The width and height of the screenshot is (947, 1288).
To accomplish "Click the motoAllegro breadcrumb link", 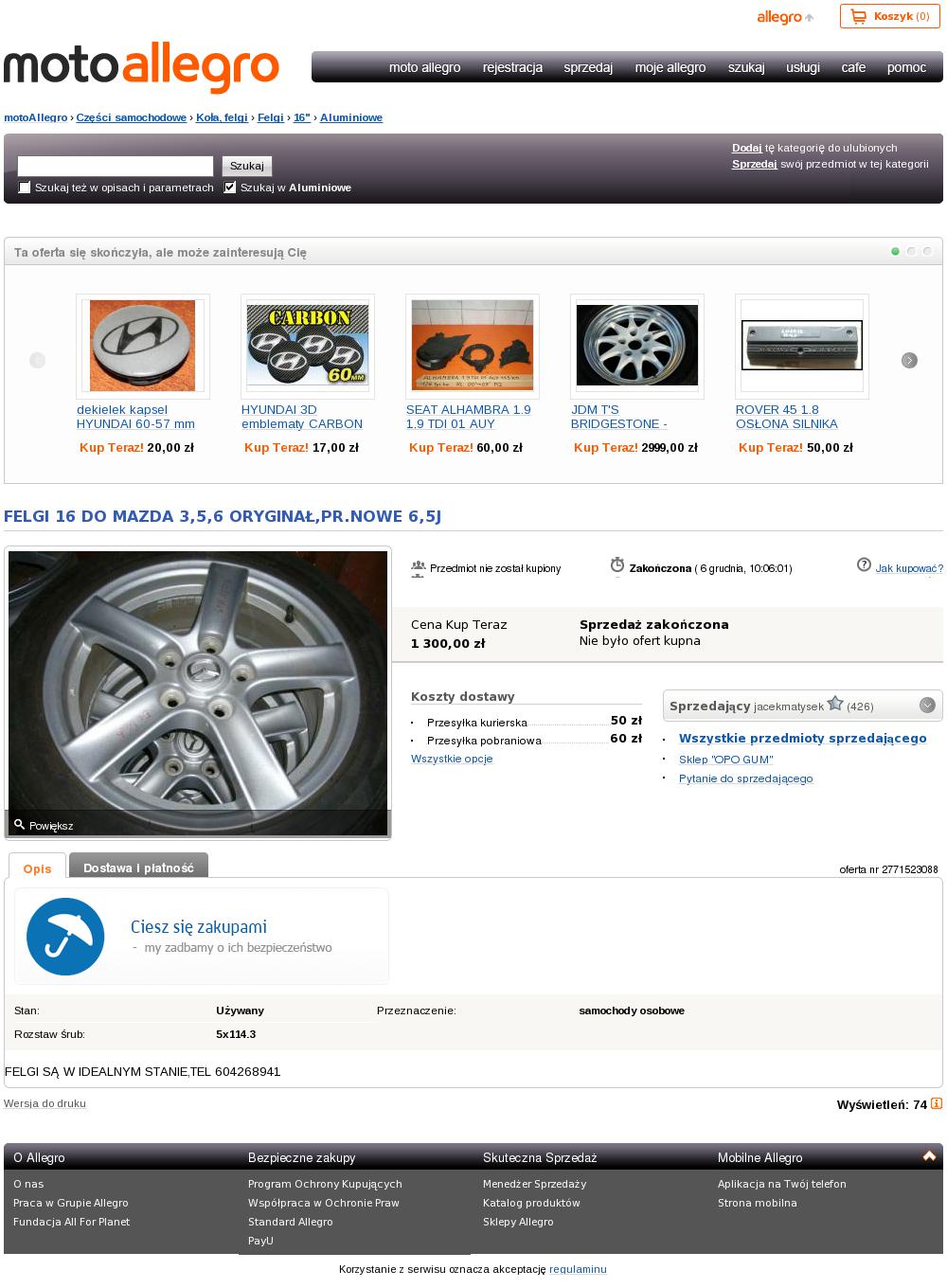I will point(36,117).
